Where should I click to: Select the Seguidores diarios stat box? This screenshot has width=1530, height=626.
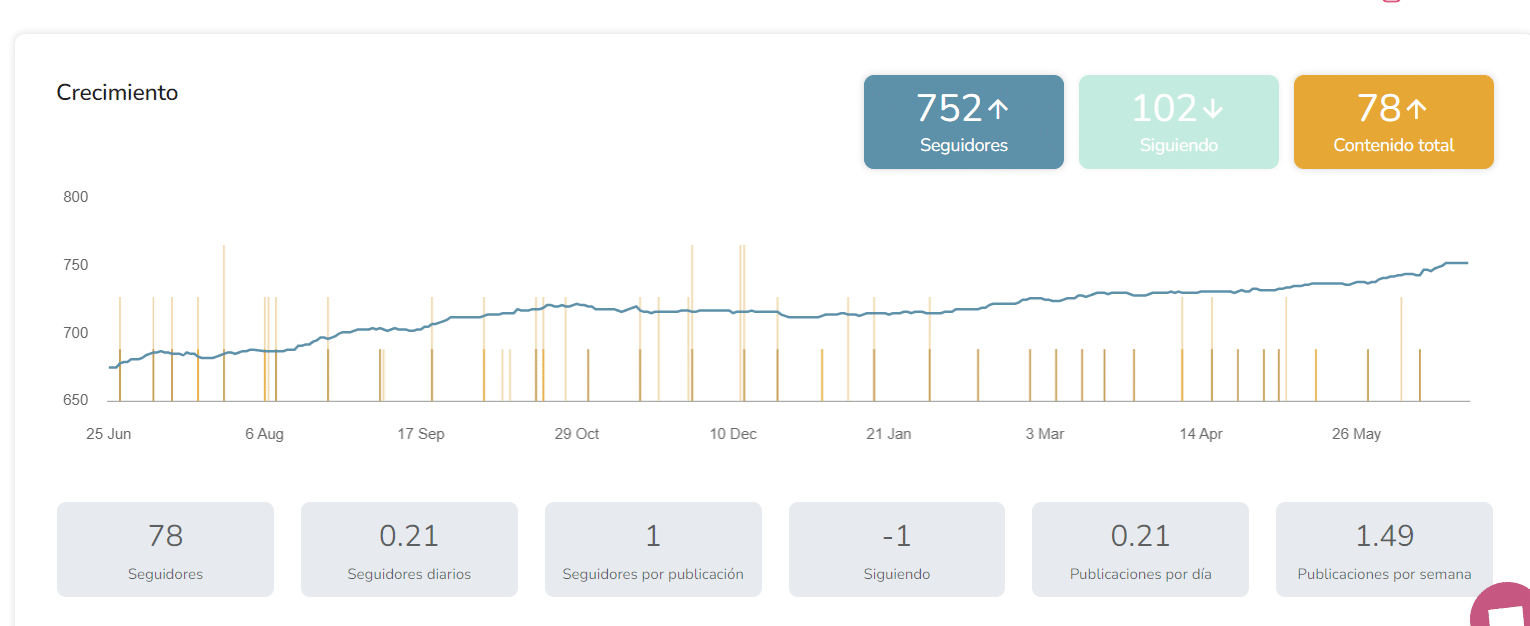click(x=409, y=549)
